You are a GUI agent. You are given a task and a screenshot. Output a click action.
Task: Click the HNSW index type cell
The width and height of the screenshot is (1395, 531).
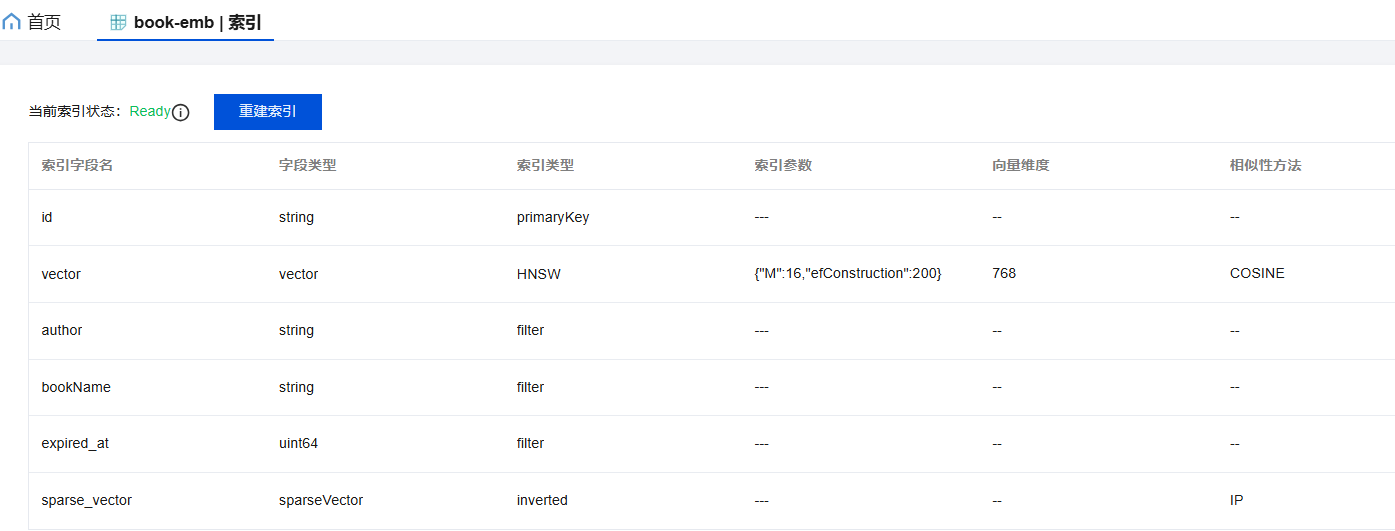tap(538, 274)
